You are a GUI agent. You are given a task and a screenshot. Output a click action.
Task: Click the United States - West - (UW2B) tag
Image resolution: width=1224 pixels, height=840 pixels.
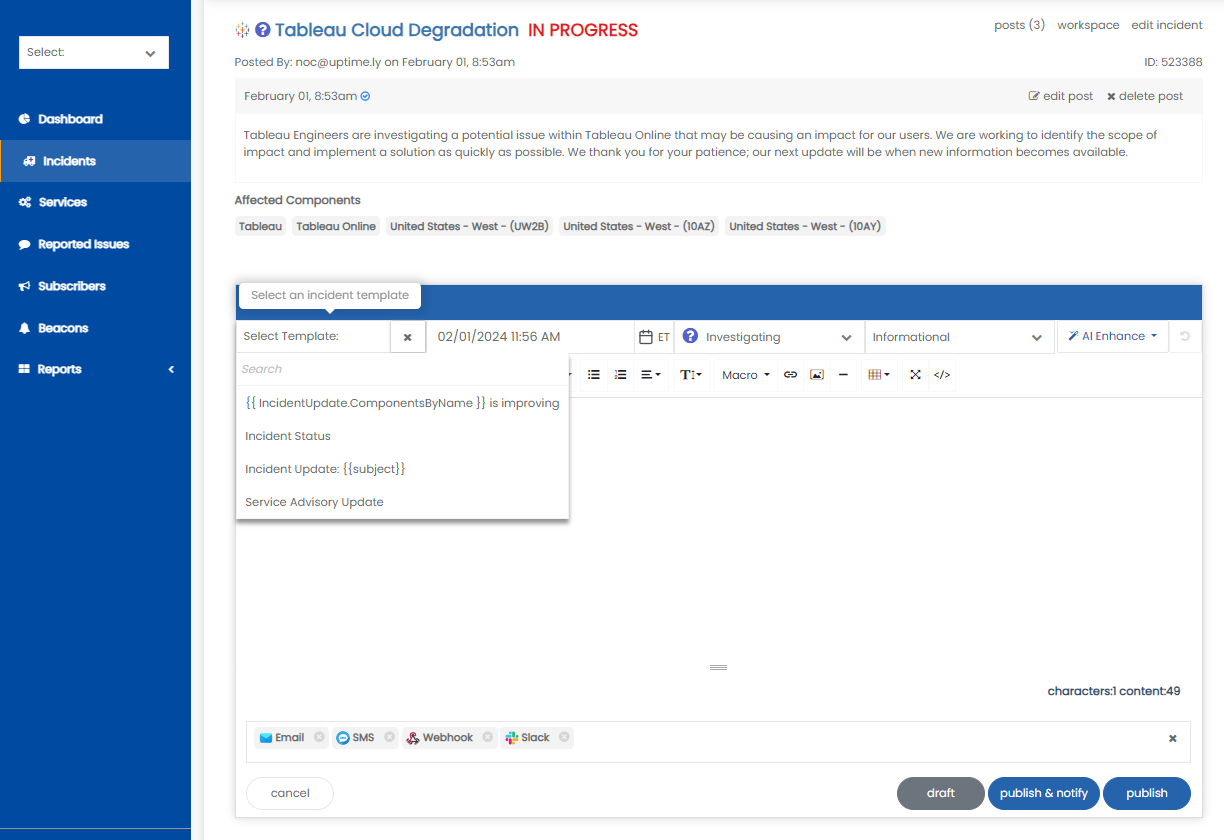tap(470, 226)
